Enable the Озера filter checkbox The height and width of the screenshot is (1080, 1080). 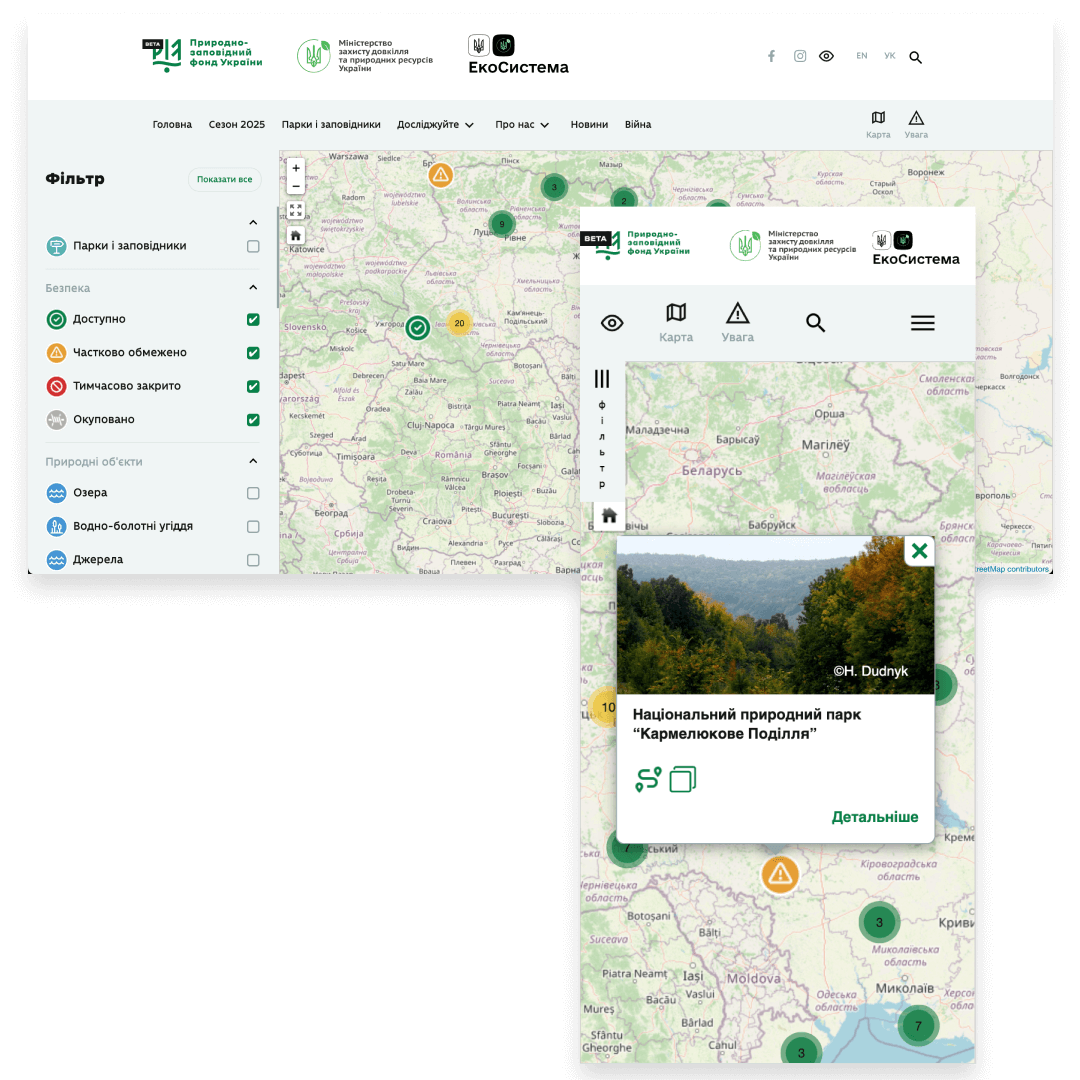[253, 493]
